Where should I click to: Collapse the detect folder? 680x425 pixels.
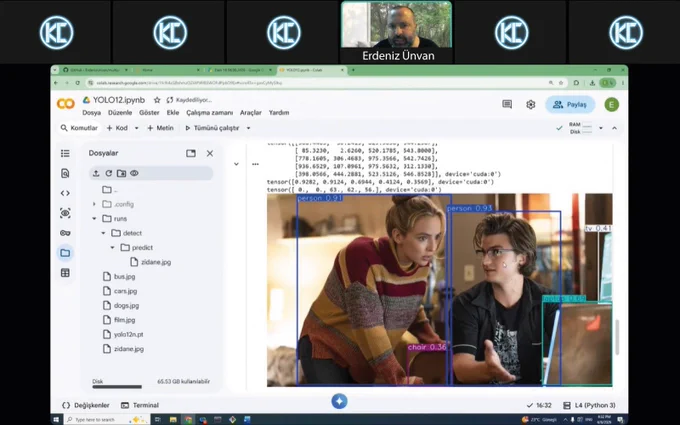[103, 233]
